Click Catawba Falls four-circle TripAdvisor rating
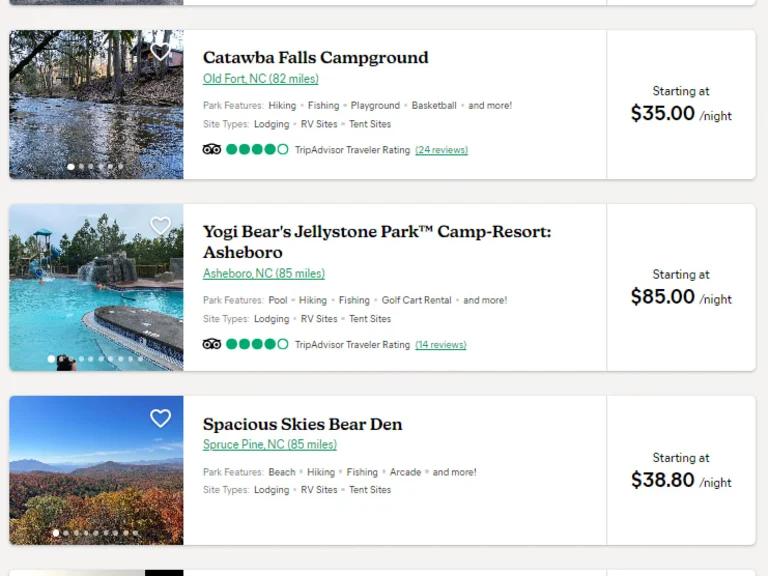The image size is (768, 576). [257, 150]
